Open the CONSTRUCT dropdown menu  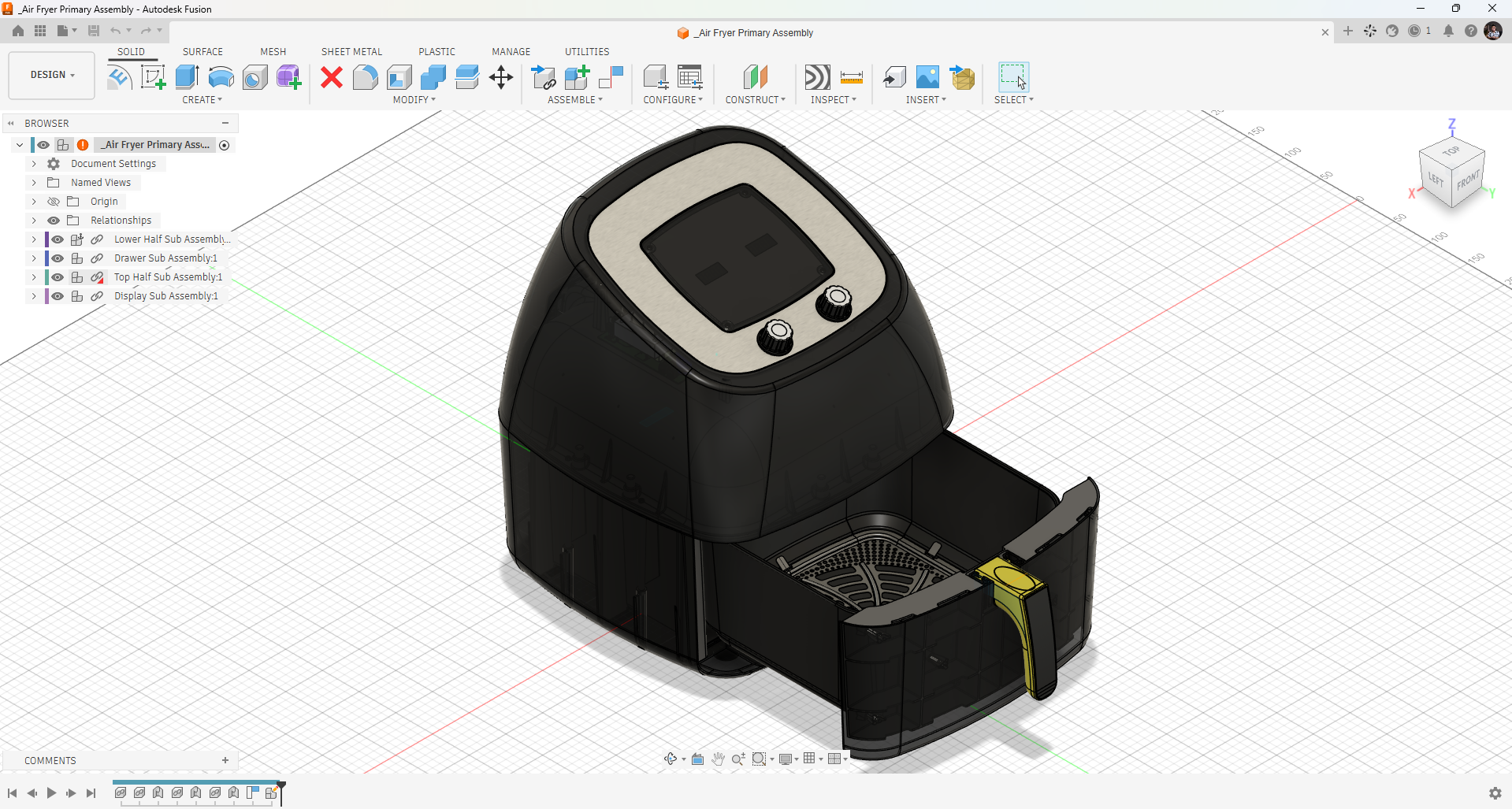756,100
